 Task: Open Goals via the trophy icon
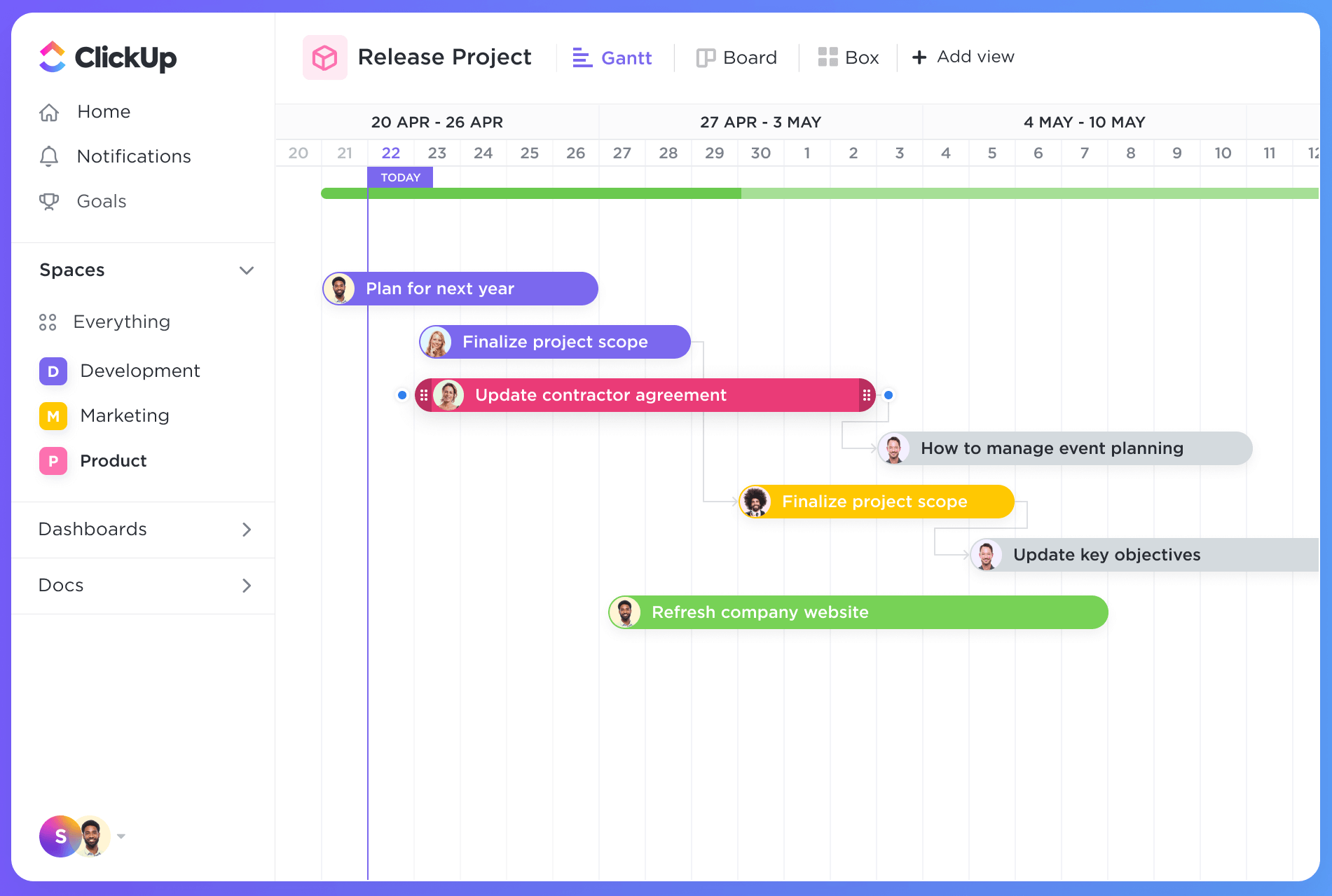(49, 201)
